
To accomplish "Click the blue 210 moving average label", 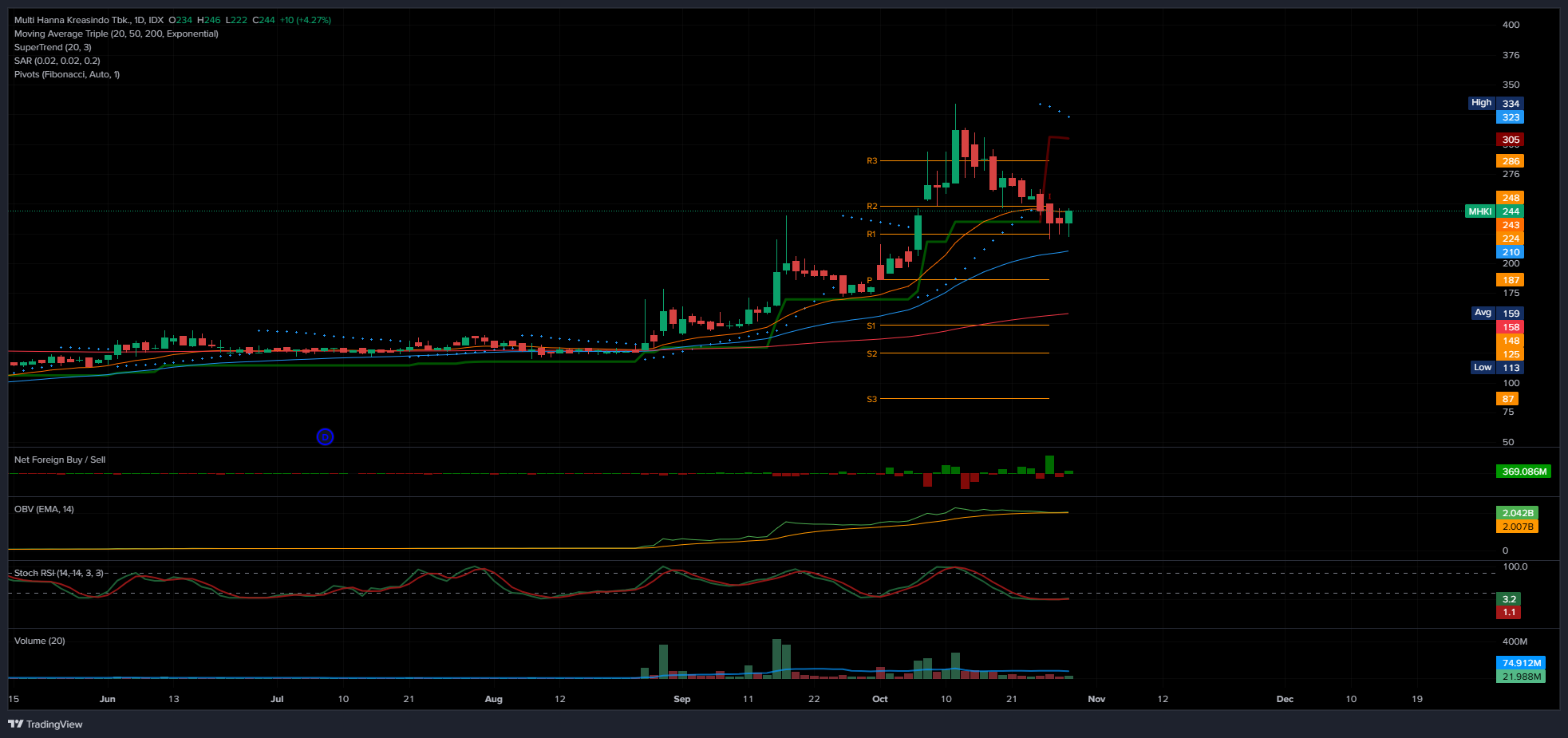I will click(x=1511, y=252).
